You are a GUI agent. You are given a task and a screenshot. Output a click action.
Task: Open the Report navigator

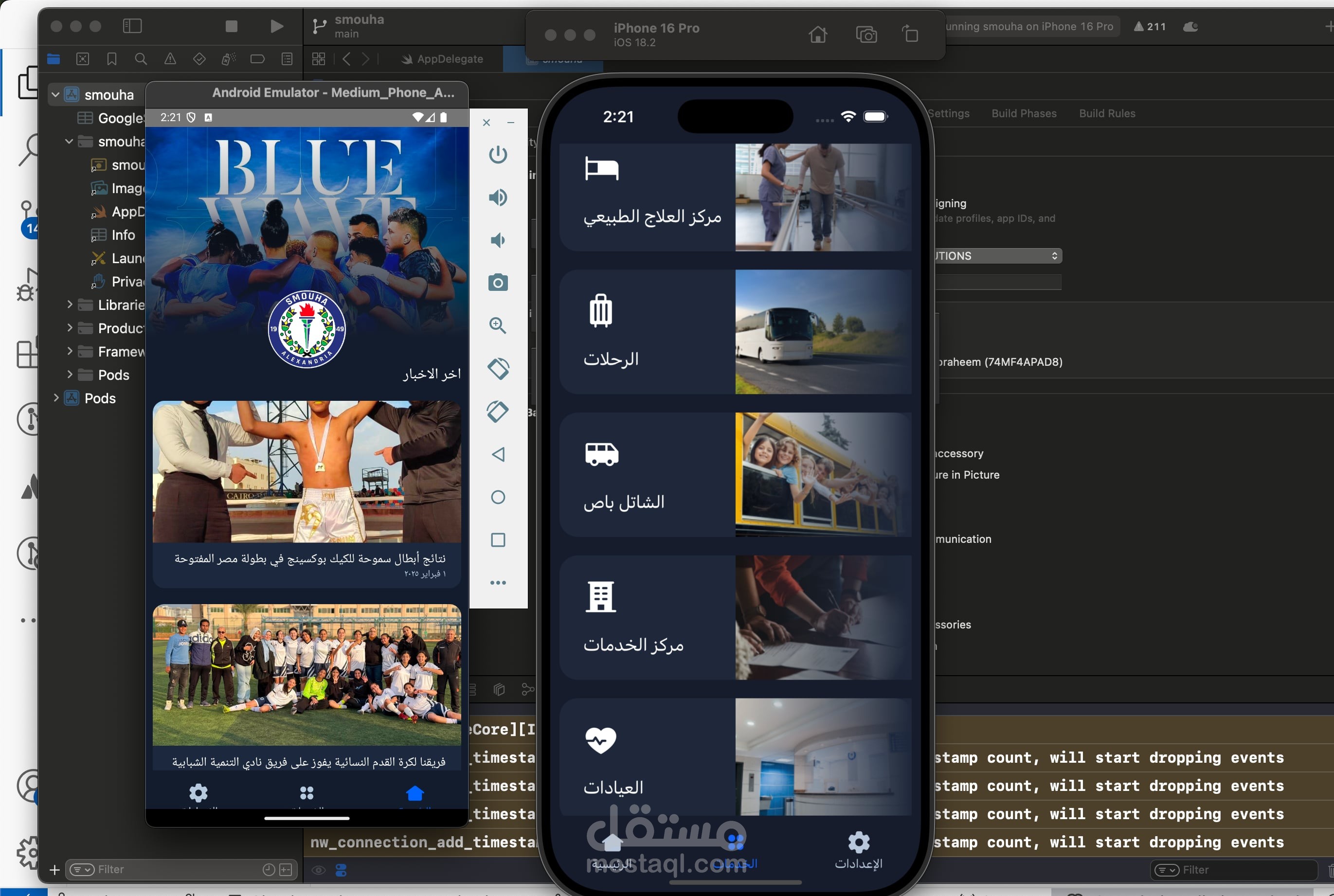point(287,59)
